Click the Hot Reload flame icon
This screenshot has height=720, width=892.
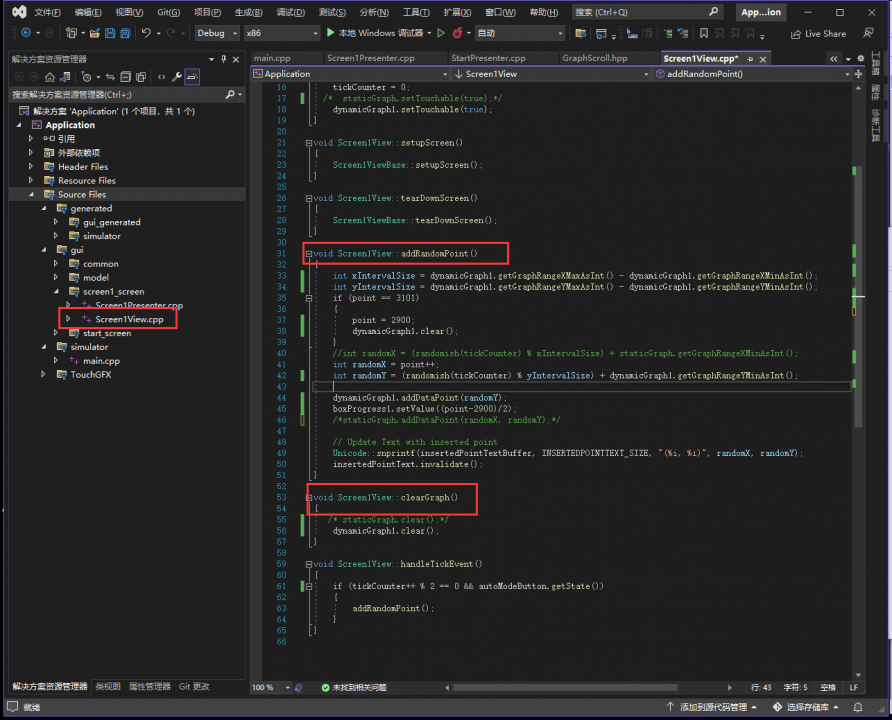(457, 33)
